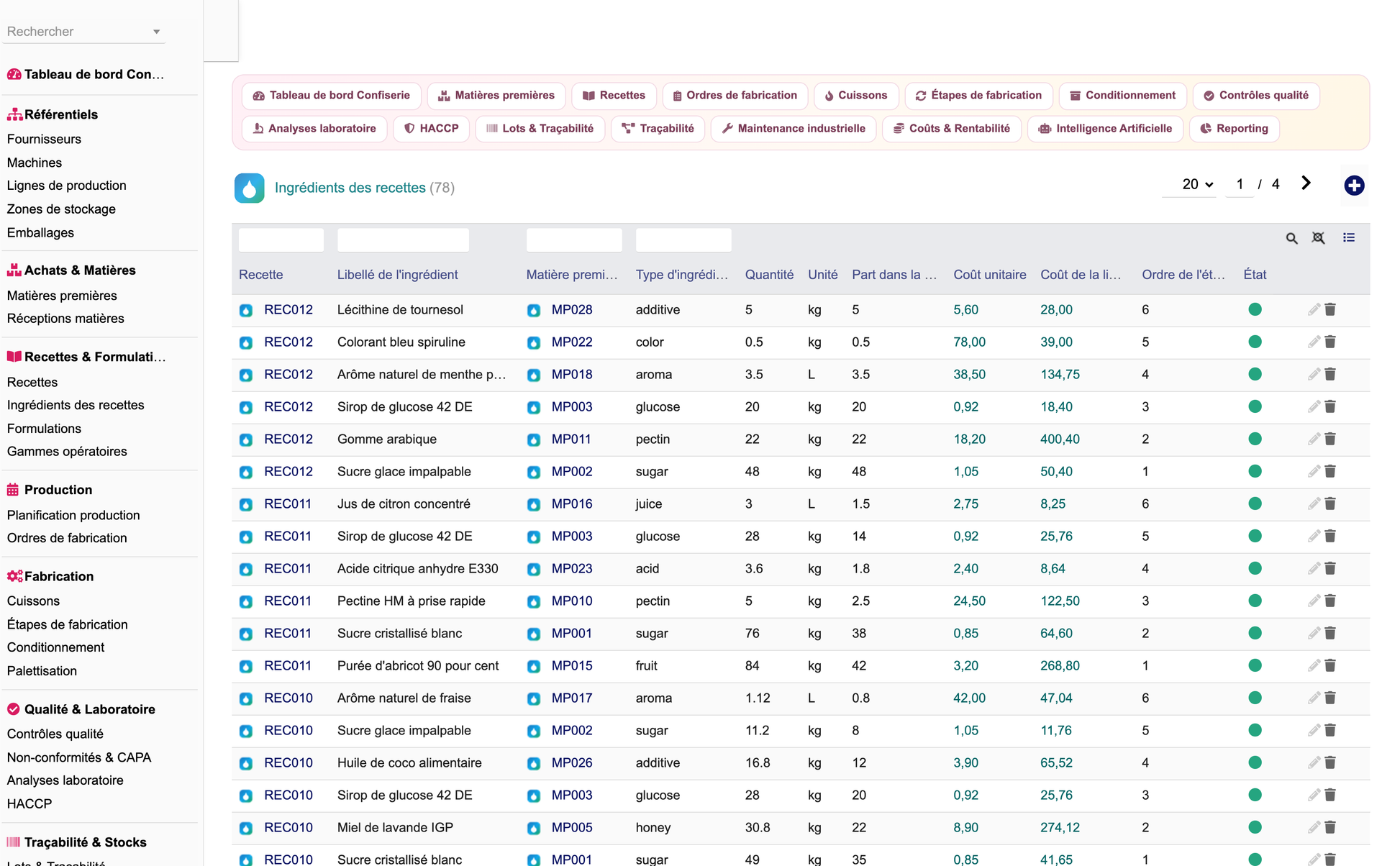Toggle the state dot of Jus de citron concentré
The height and width of the screenshot is (866, 1400).
[x=1255, y=503]
